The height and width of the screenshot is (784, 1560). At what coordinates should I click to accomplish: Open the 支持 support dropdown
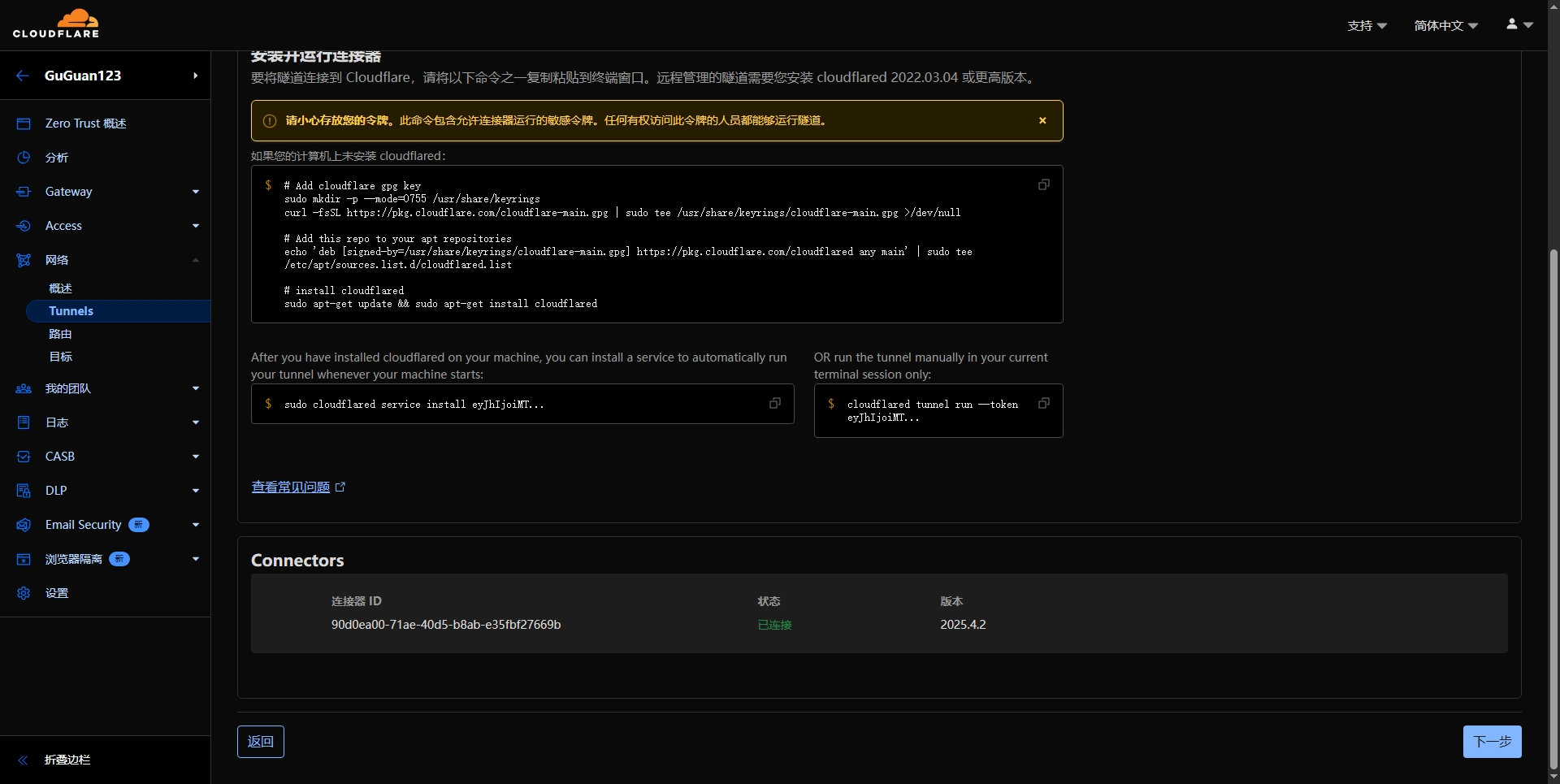(x=1367, y=25)
